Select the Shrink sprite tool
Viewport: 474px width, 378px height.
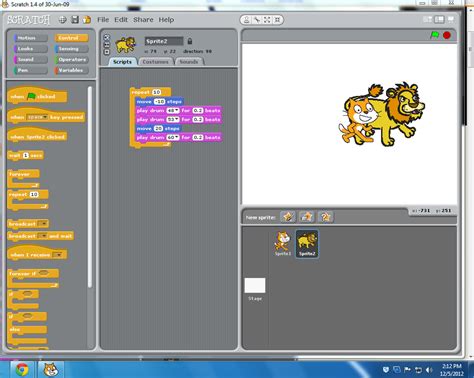[x=277, y=20]
